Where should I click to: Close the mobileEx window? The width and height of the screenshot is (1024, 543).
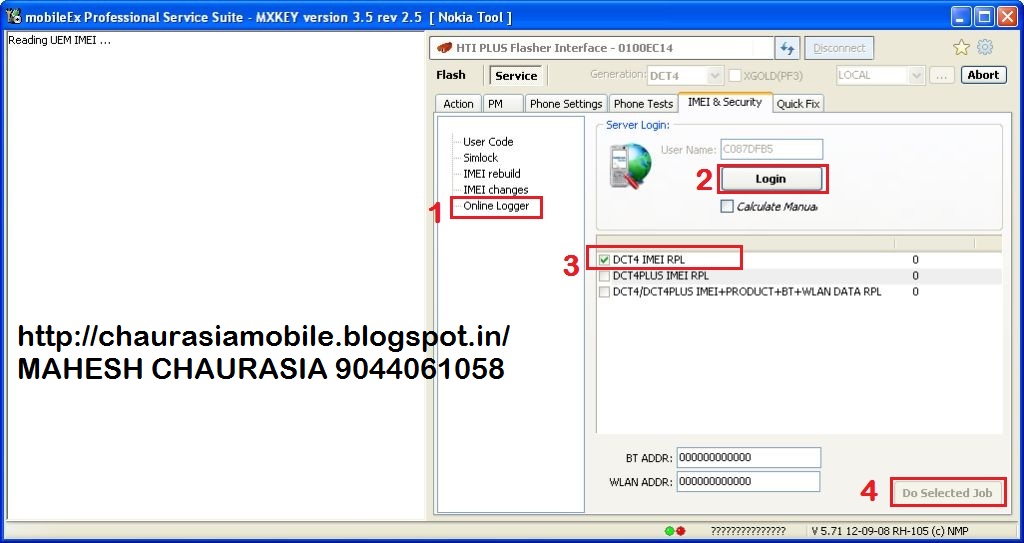(1007, 16)
